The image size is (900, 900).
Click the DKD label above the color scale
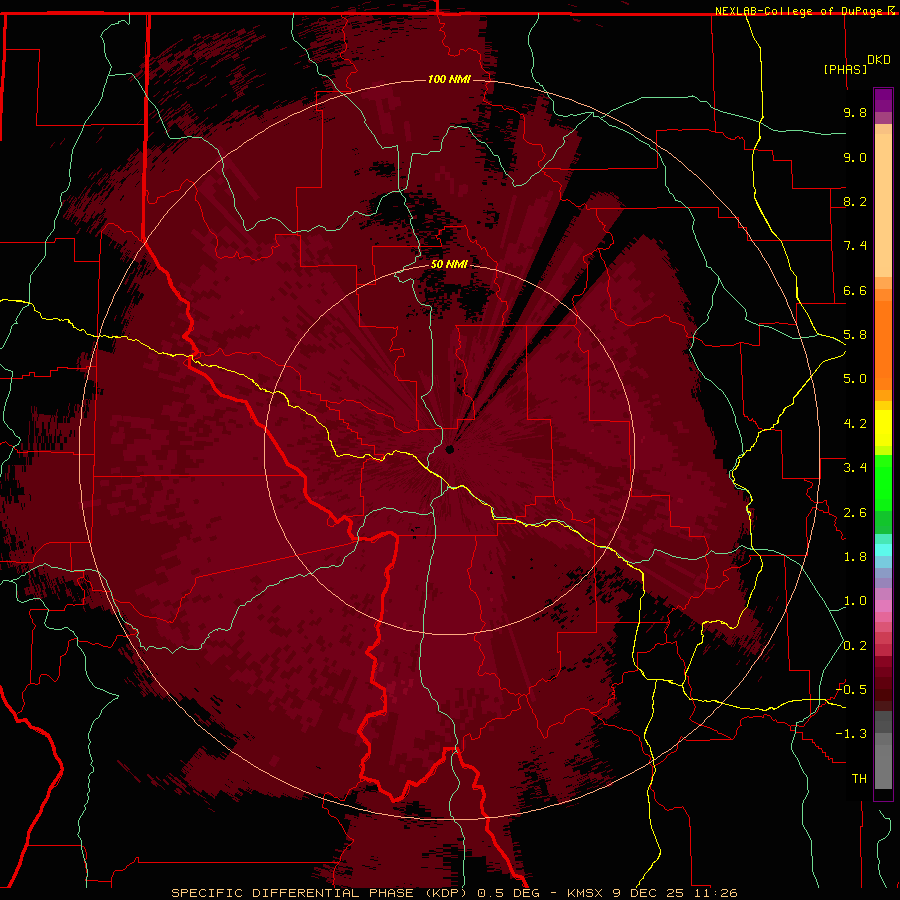pos(879,60)
